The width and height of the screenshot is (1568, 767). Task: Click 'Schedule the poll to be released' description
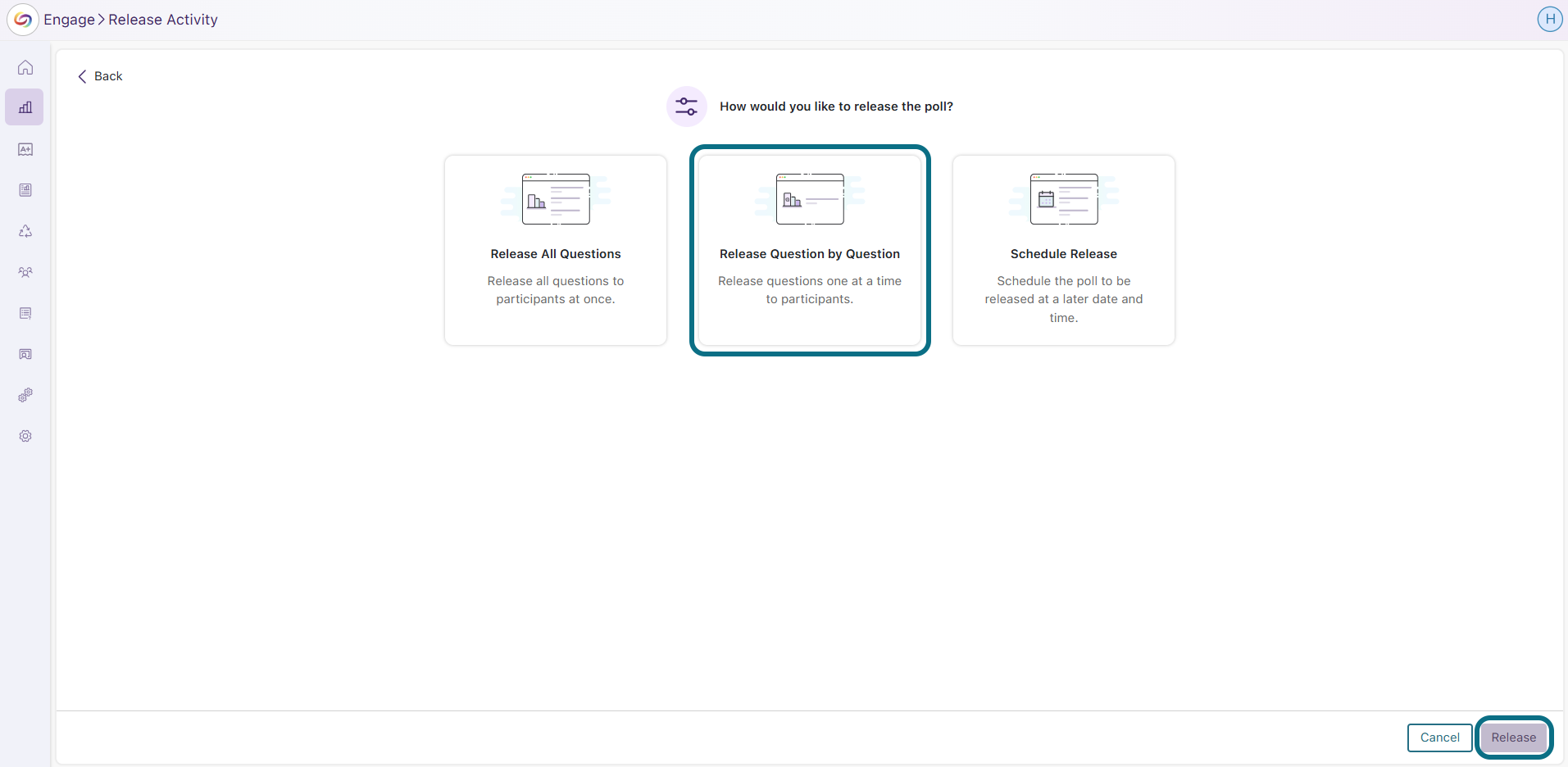[1064, 299]
